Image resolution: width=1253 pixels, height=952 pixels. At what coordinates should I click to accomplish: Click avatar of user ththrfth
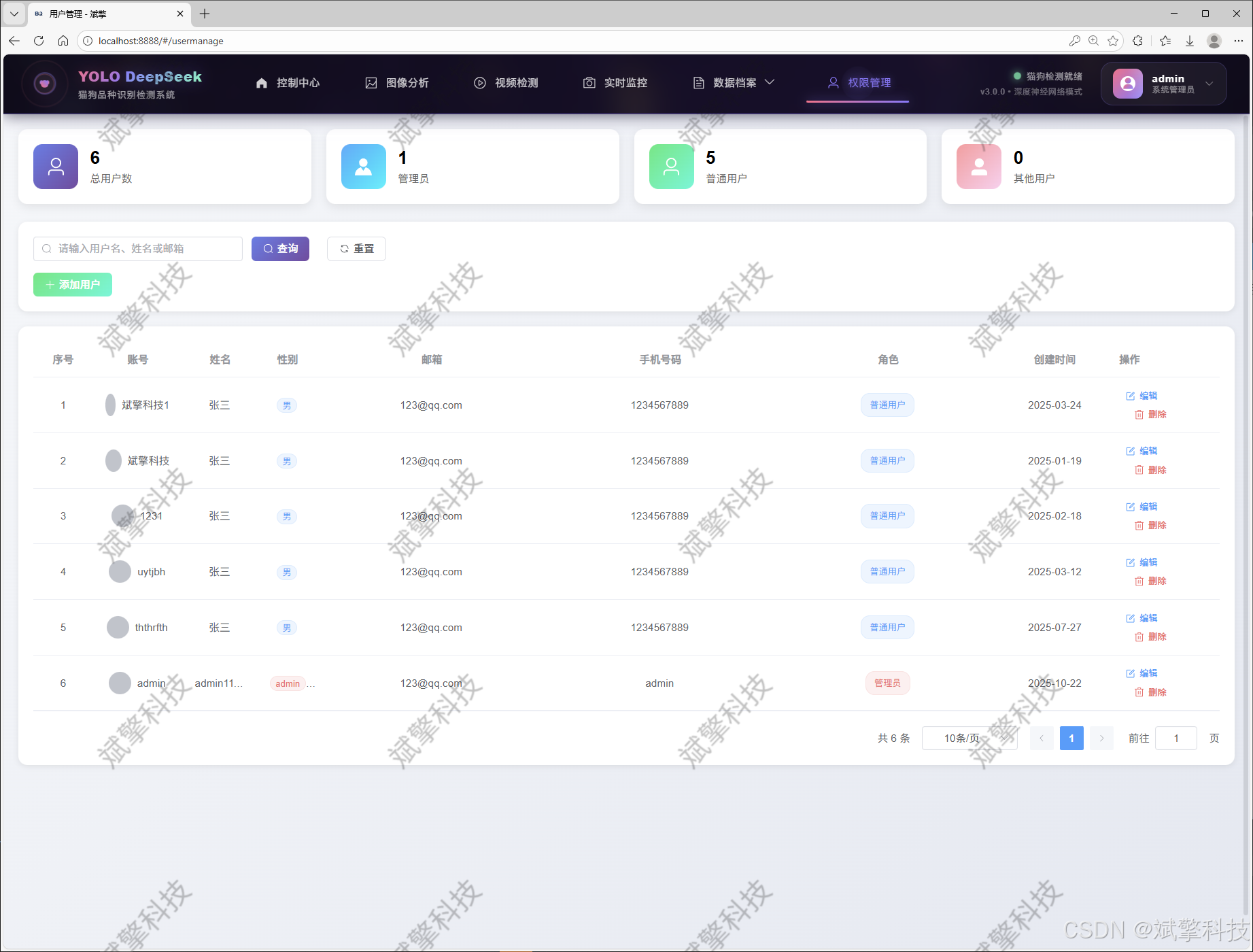[x=118, y=628]
